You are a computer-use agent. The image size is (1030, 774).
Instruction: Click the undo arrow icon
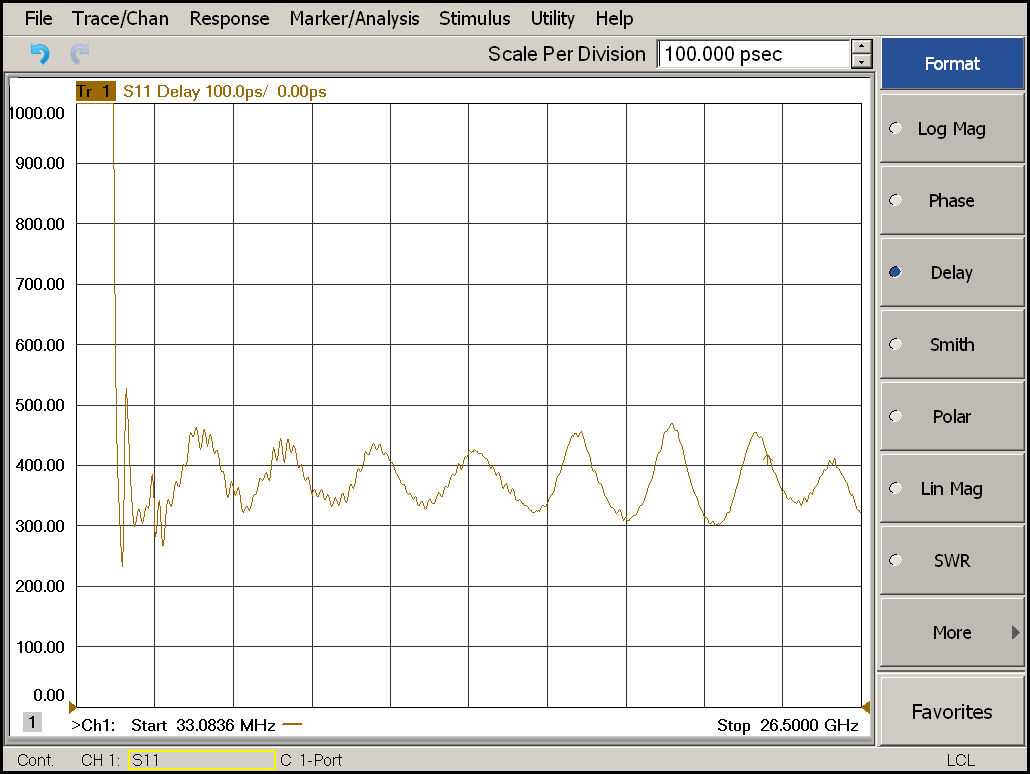(39, 54)
